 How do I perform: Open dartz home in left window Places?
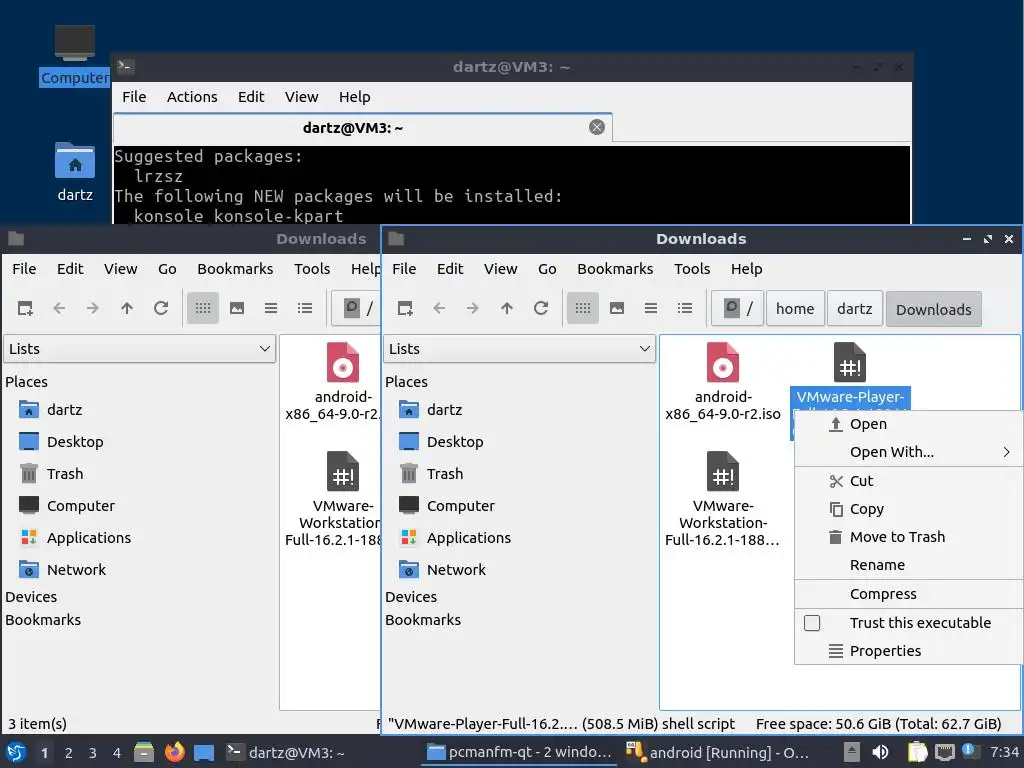pyautogui.click(x=50, y=409)
